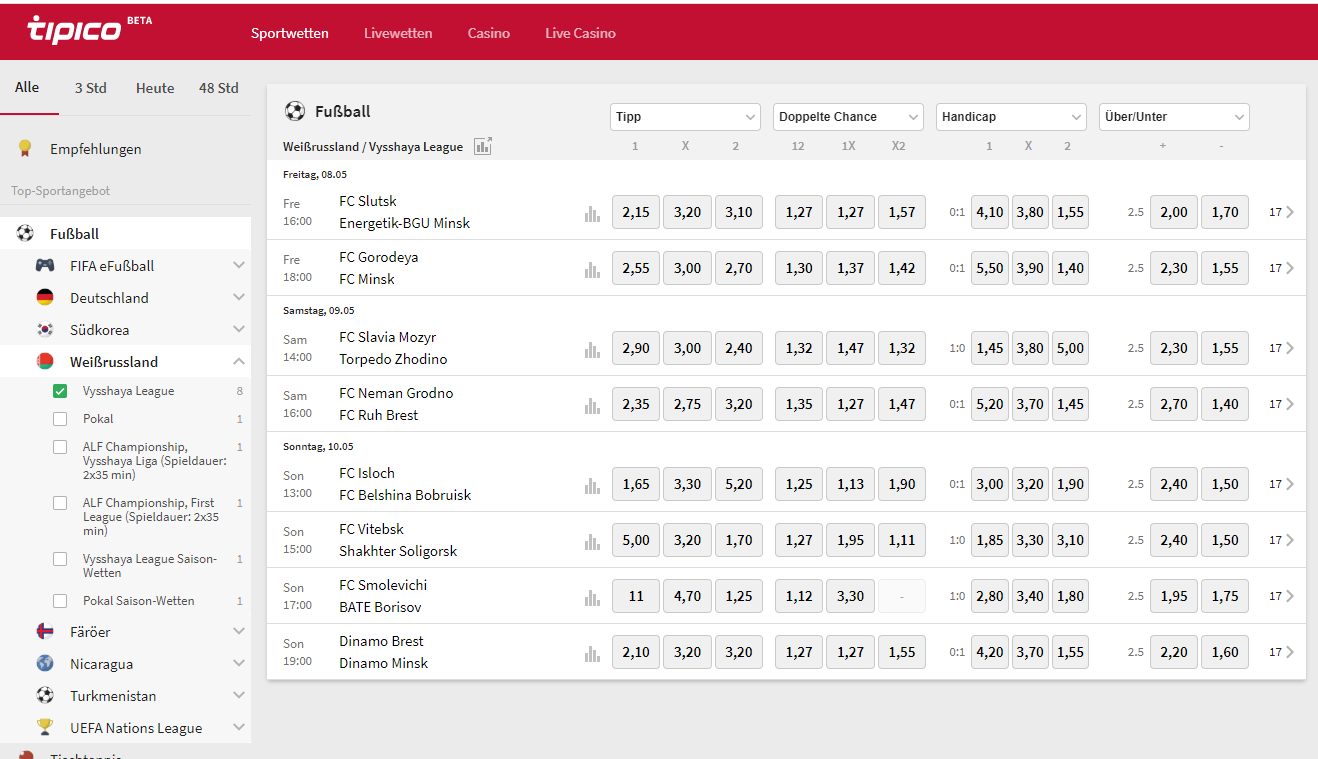Select the 3 Std time filter

(x=90, y=88)
